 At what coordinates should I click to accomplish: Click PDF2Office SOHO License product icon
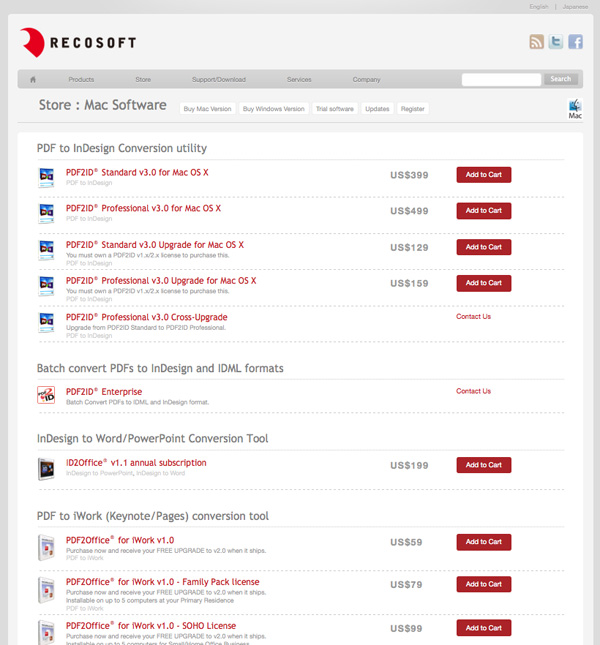click(46, 633)
